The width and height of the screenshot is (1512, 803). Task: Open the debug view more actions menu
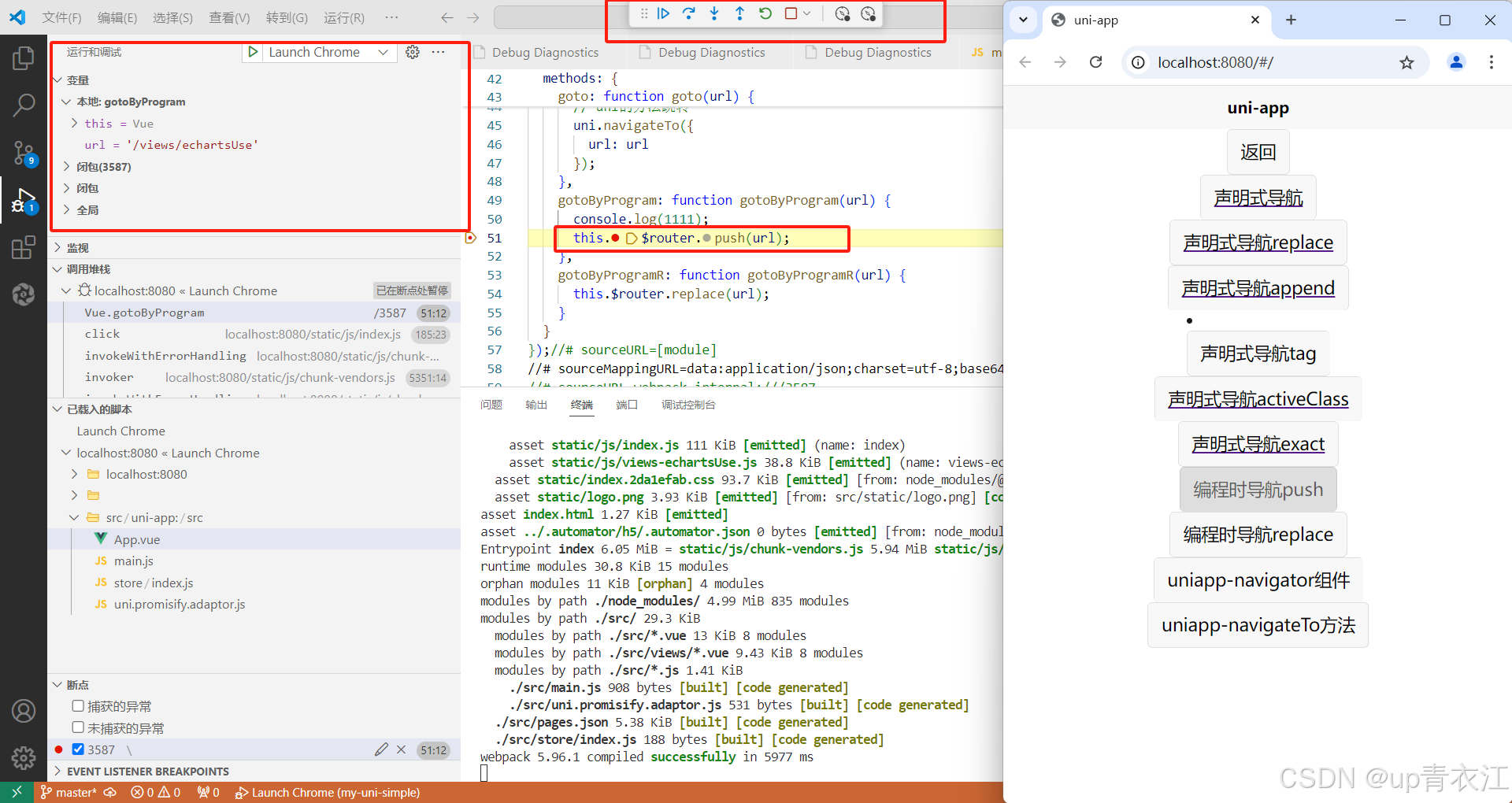pos(439,52)
